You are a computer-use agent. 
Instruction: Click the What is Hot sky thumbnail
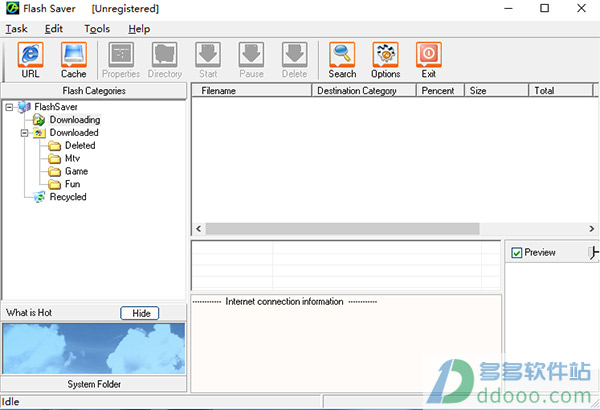click(x=94, y=348)
